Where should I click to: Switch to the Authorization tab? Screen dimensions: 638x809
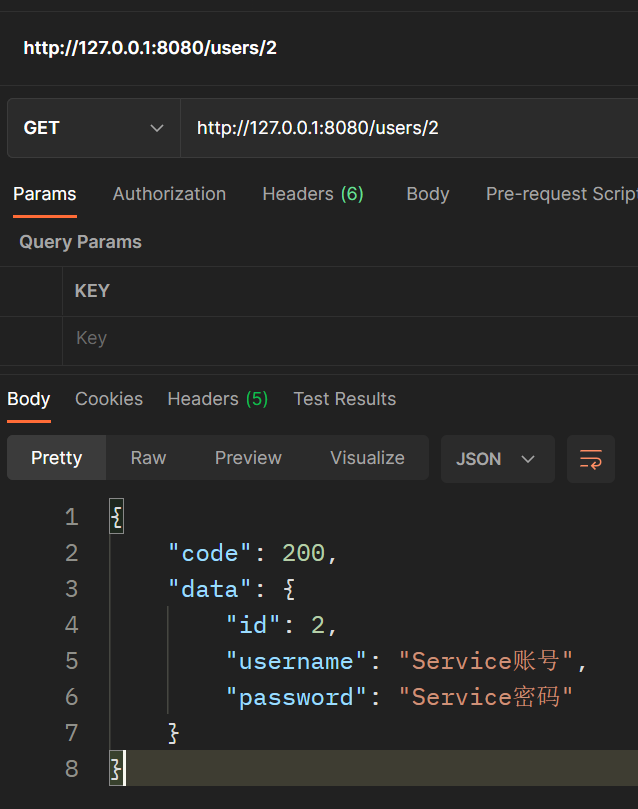tap(169, 194)
